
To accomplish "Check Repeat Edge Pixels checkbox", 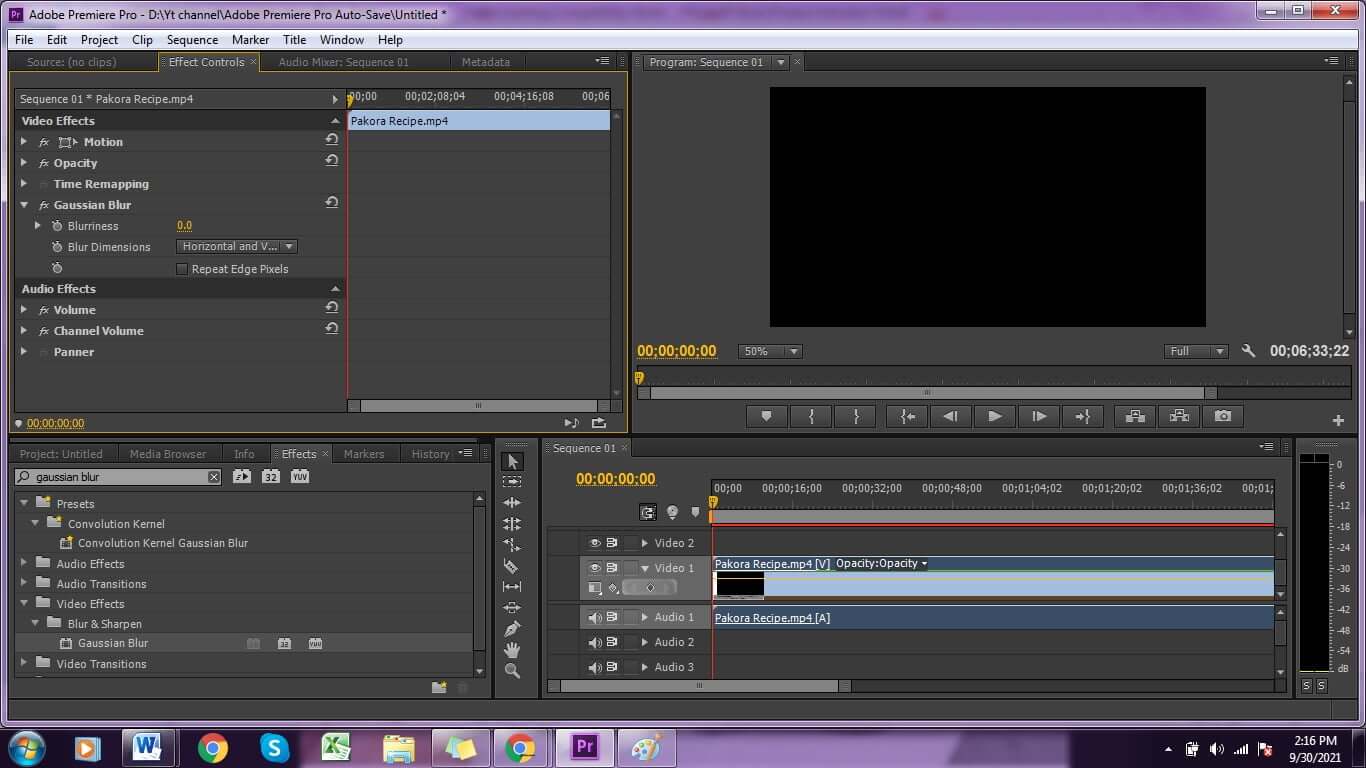I will coord(181,269).
